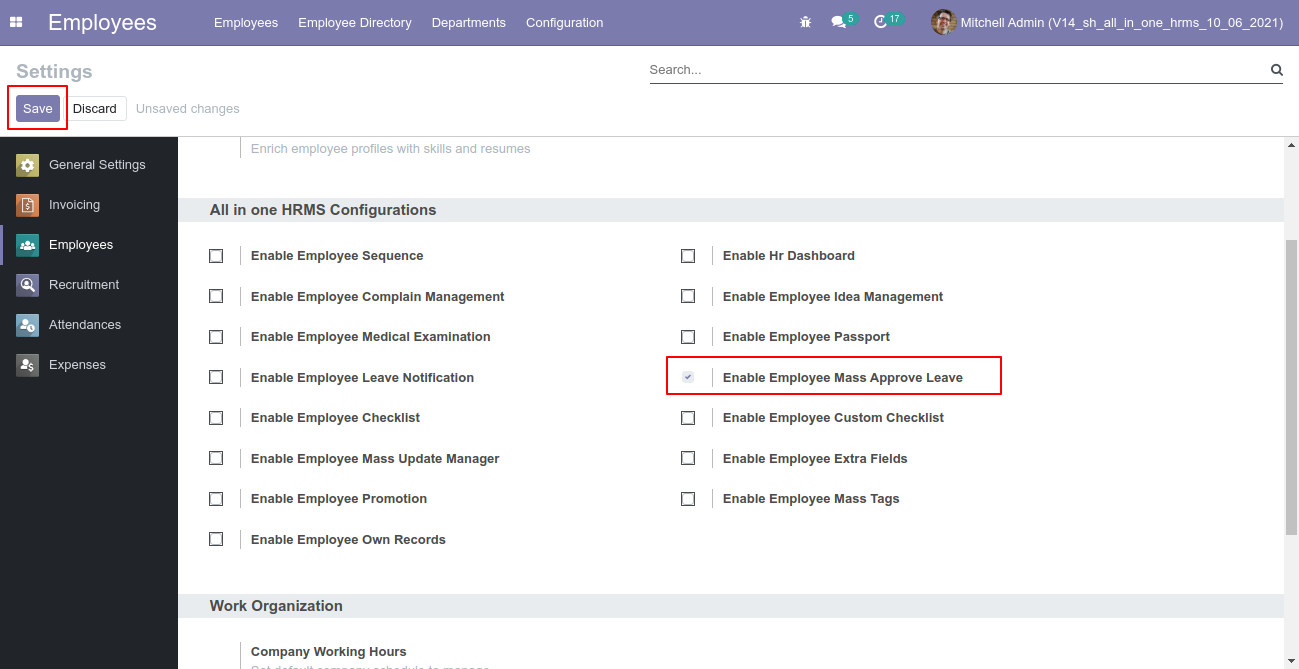The height and width of the screenshot is (669, 1299).
Task: Open the activities clock icon
Action: click(880, 22)
